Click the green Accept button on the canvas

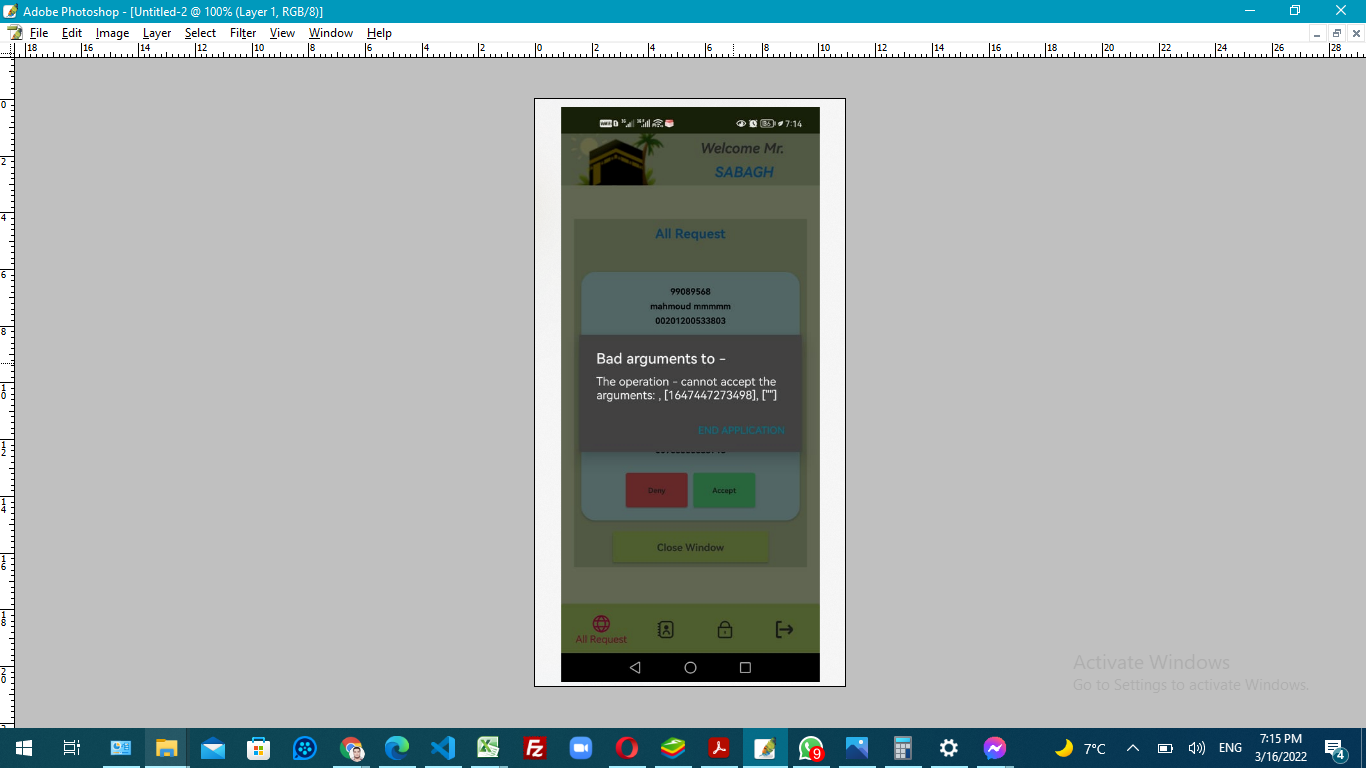click(x=724, y=490)
